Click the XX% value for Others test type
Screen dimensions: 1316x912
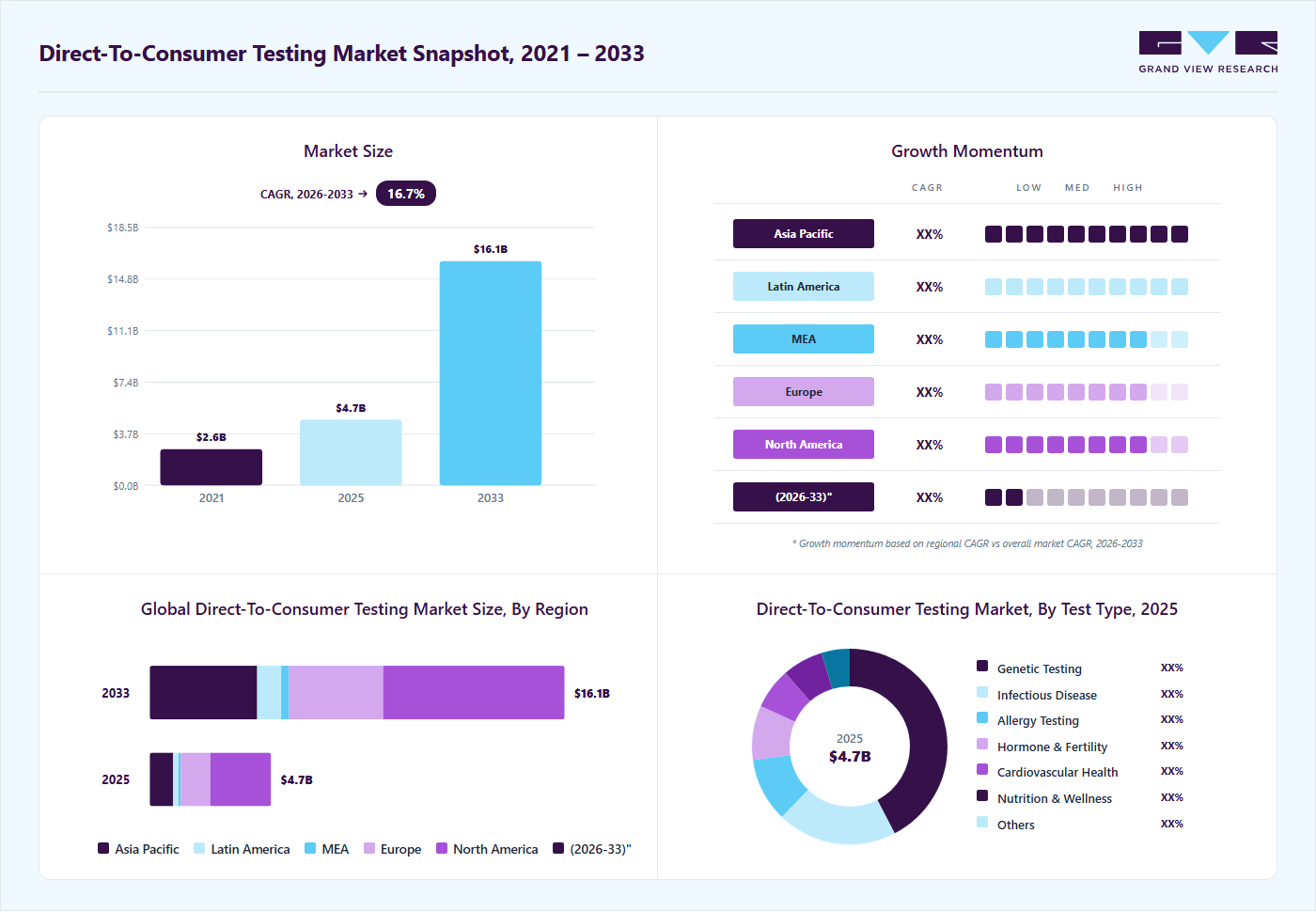point(1172,824)
